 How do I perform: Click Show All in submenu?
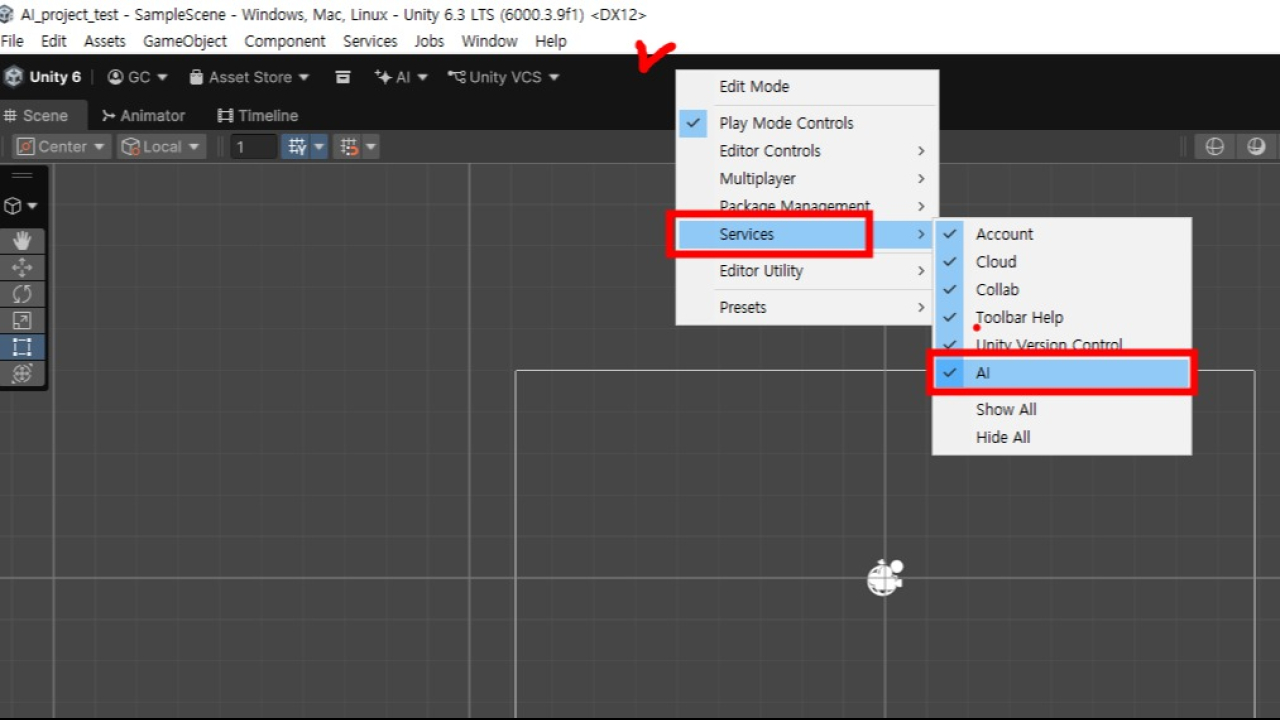[x=1006, y=410]
